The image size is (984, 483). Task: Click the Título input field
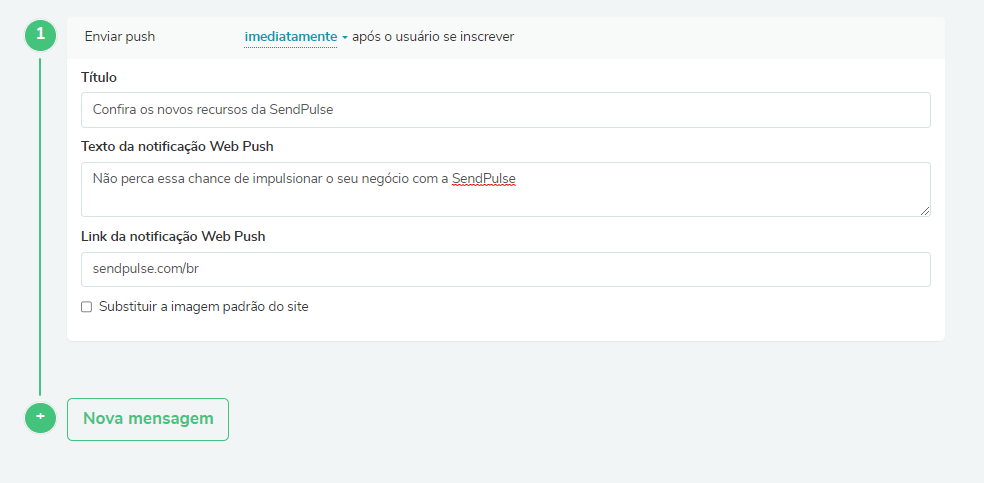[505, 110]
